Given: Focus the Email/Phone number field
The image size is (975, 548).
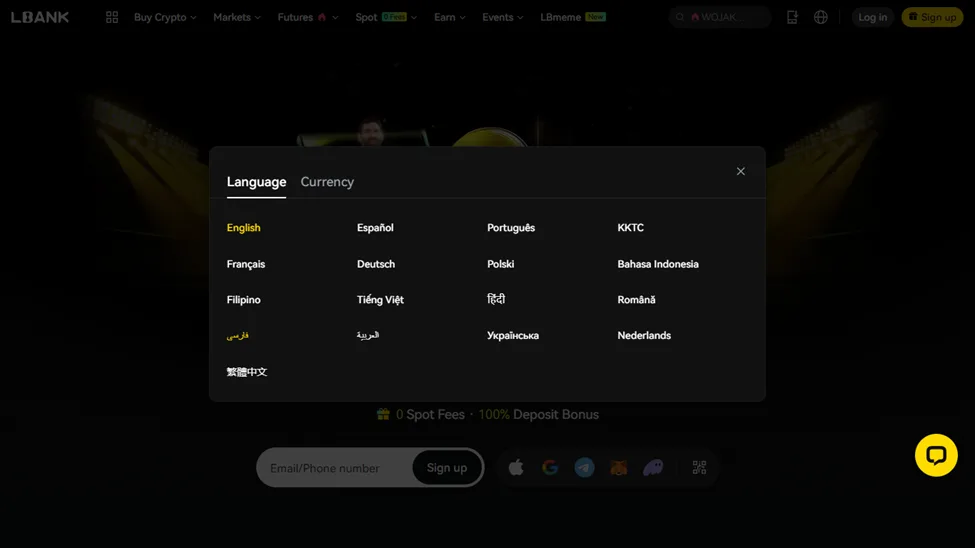Looking at the screenshot, I should tap(335, 468).
